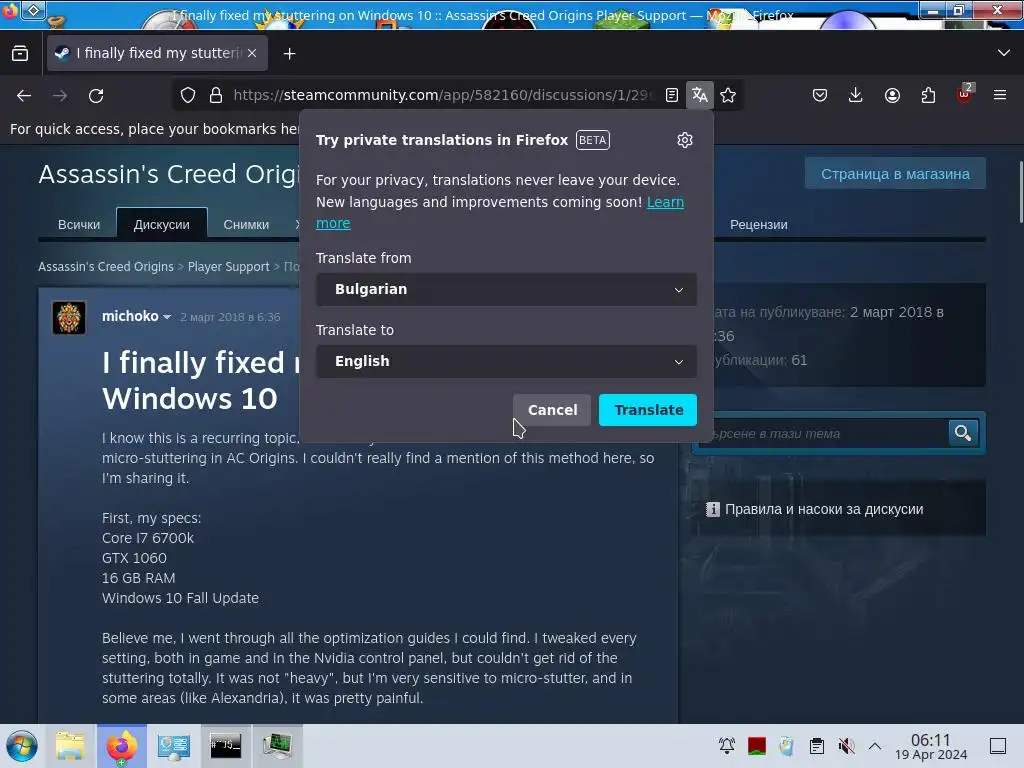1024x768 pixels.
Task: Reload the page with the refresh icon
Action: (x=96, y=95)
